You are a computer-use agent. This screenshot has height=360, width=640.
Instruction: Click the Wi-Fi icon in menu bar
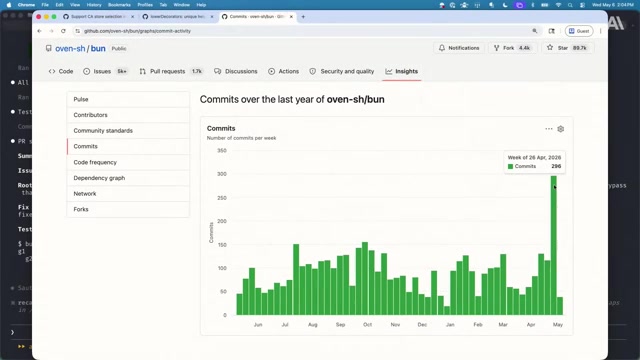[x=558, y=5]
